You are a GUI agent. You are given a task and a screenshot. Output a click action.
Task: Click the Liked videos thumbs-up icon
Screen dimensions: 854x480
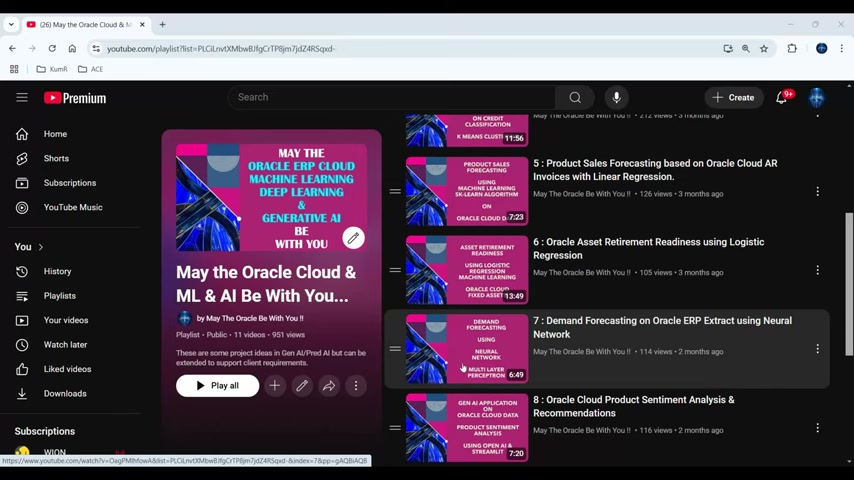tap(22, 369)
